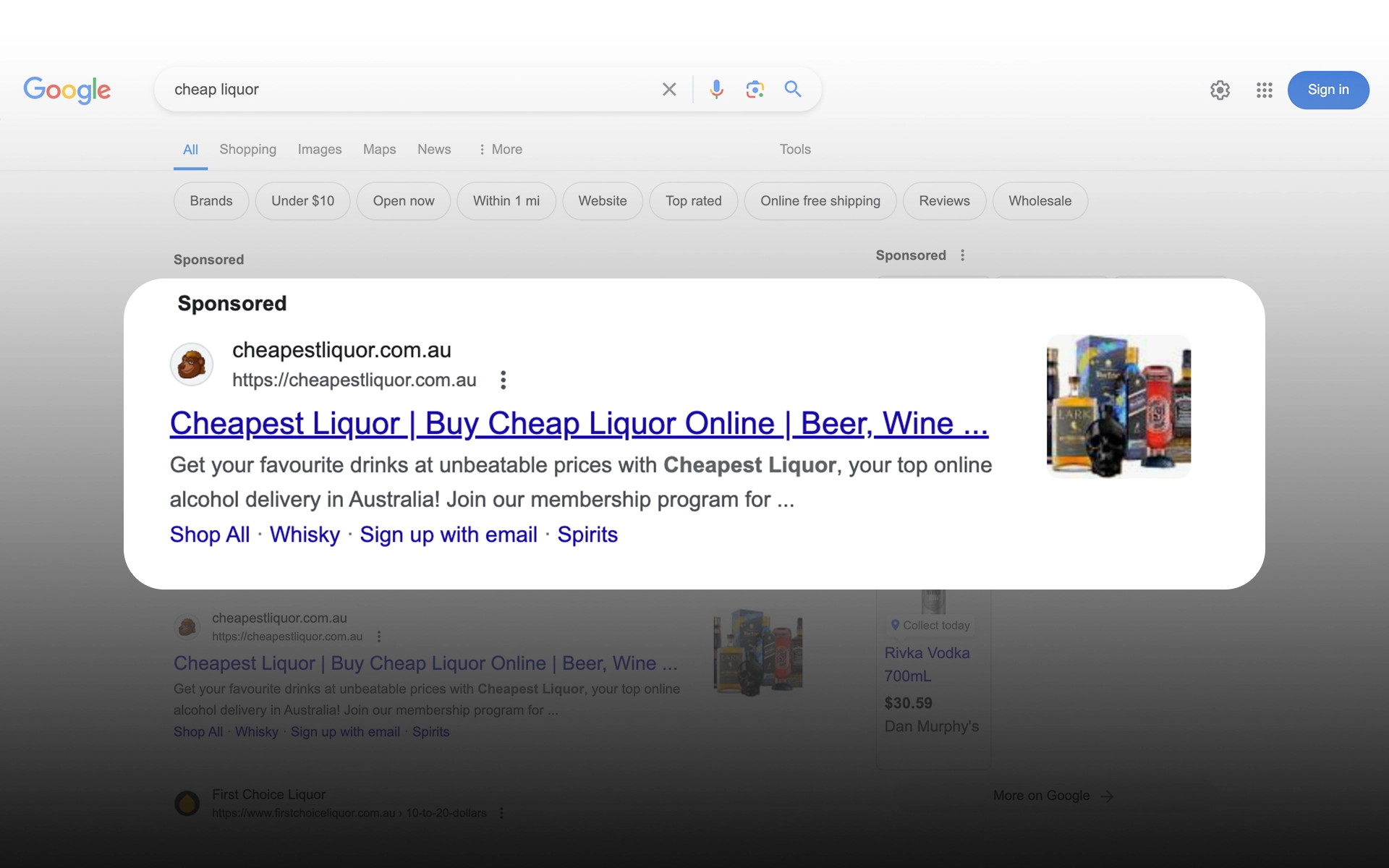Open the dimmed 'Spirits' sitelink
Screen dimensions: 1389x868
point(431,732)
